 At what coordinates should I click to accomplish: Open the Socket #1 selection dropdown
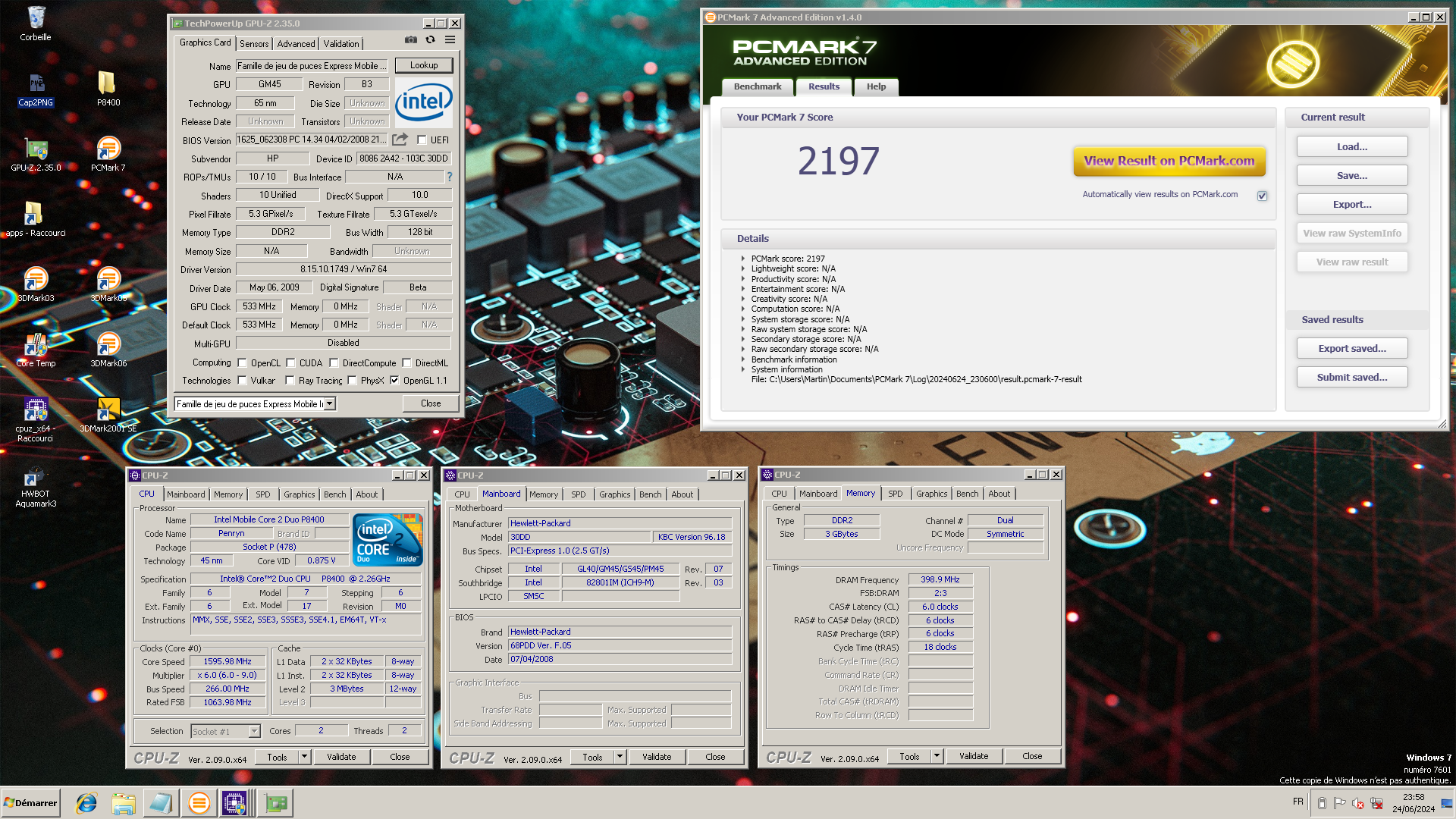[254, 731]
